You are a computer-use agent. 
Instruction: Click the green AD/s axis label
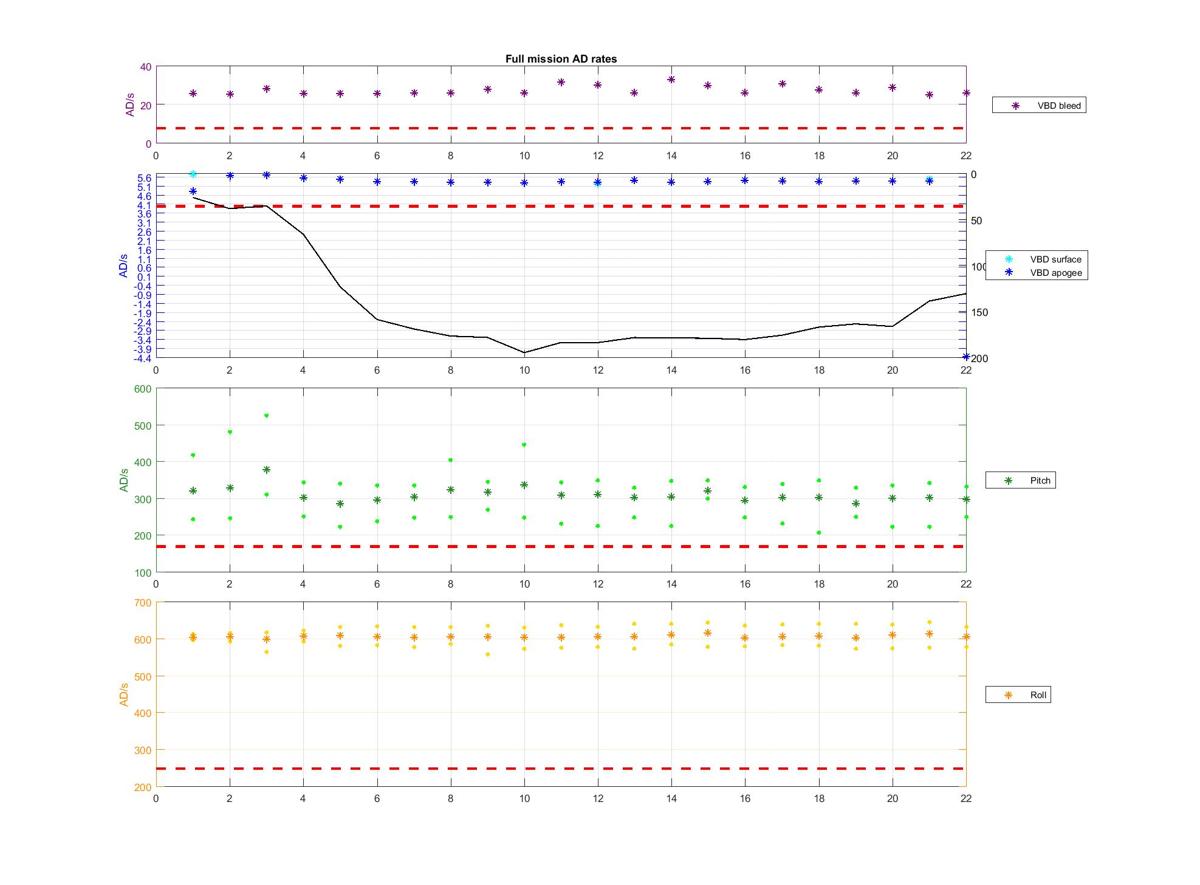(x=125, y=479)
